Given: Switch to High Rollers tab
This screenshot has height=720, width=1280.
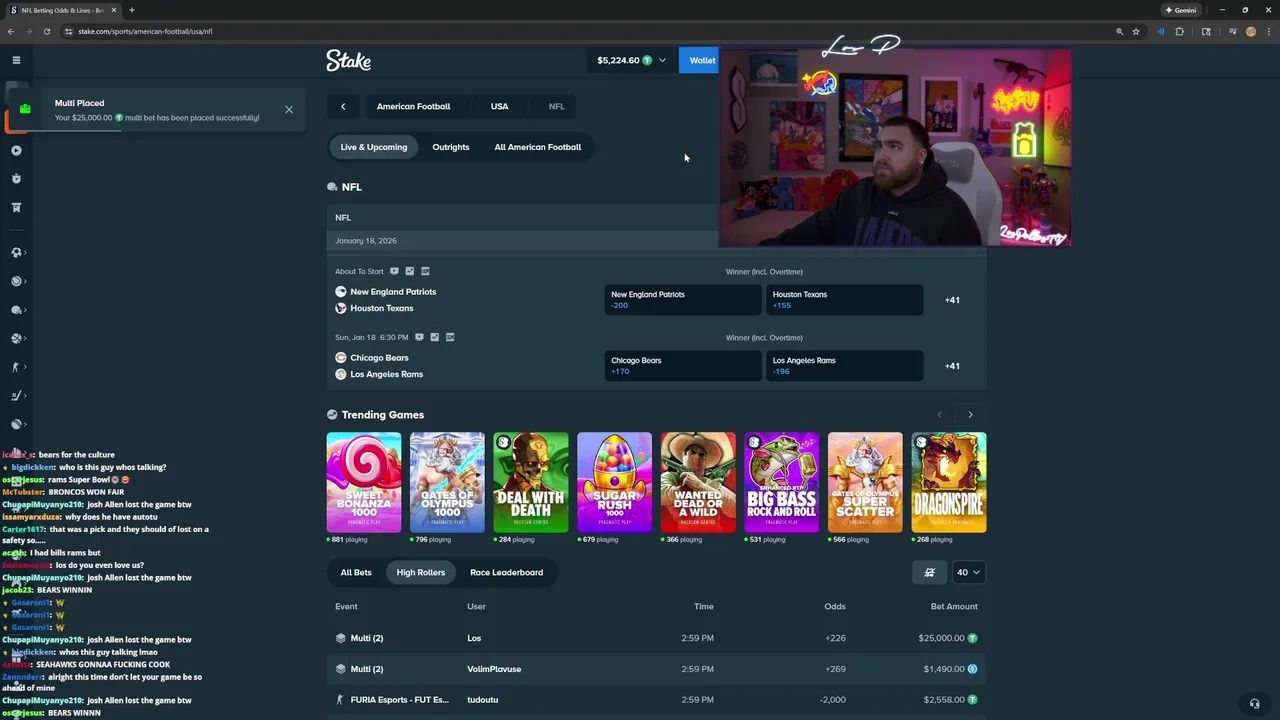Looking at the screenshot, I should pos(420,573).
